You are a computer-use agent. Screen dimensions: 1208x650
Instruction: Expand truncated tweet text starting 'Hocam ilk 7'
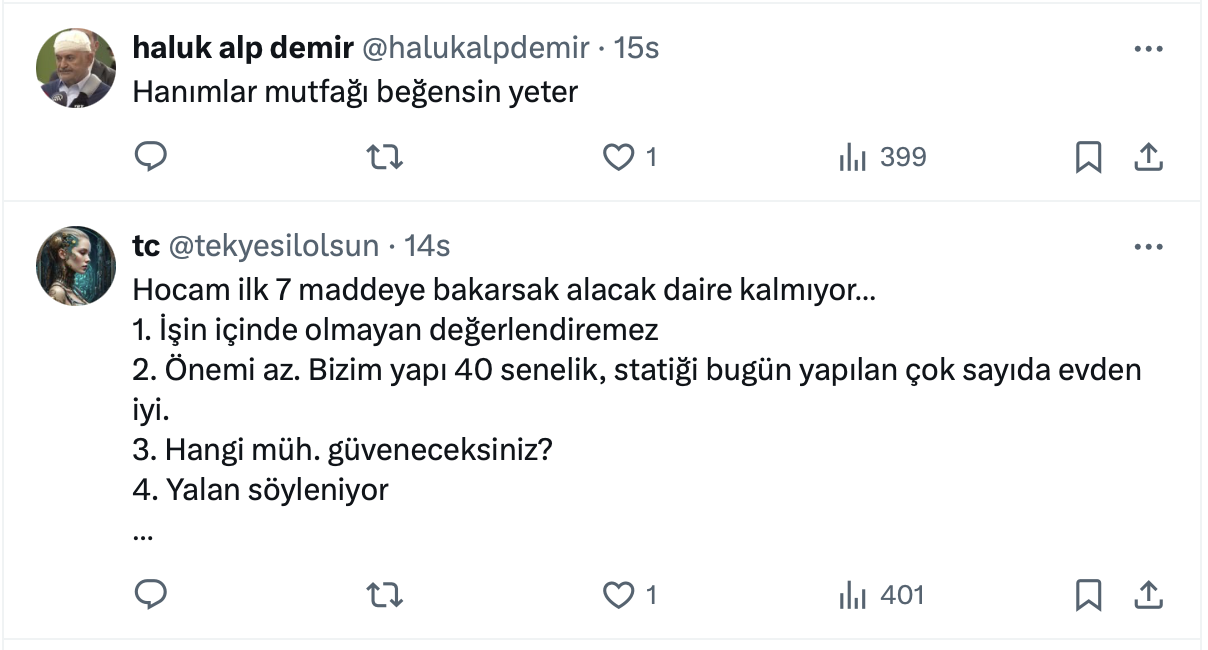click(142, 533)
